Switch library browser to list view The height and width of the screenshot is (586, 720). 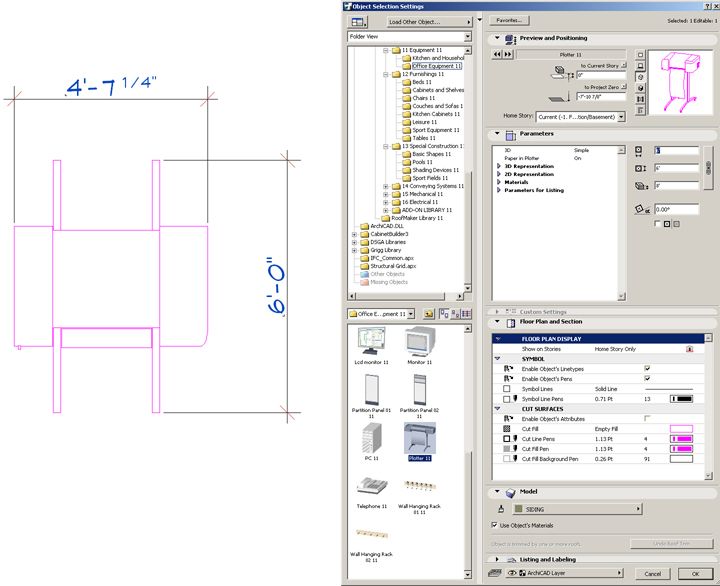[x=466, y=314]
